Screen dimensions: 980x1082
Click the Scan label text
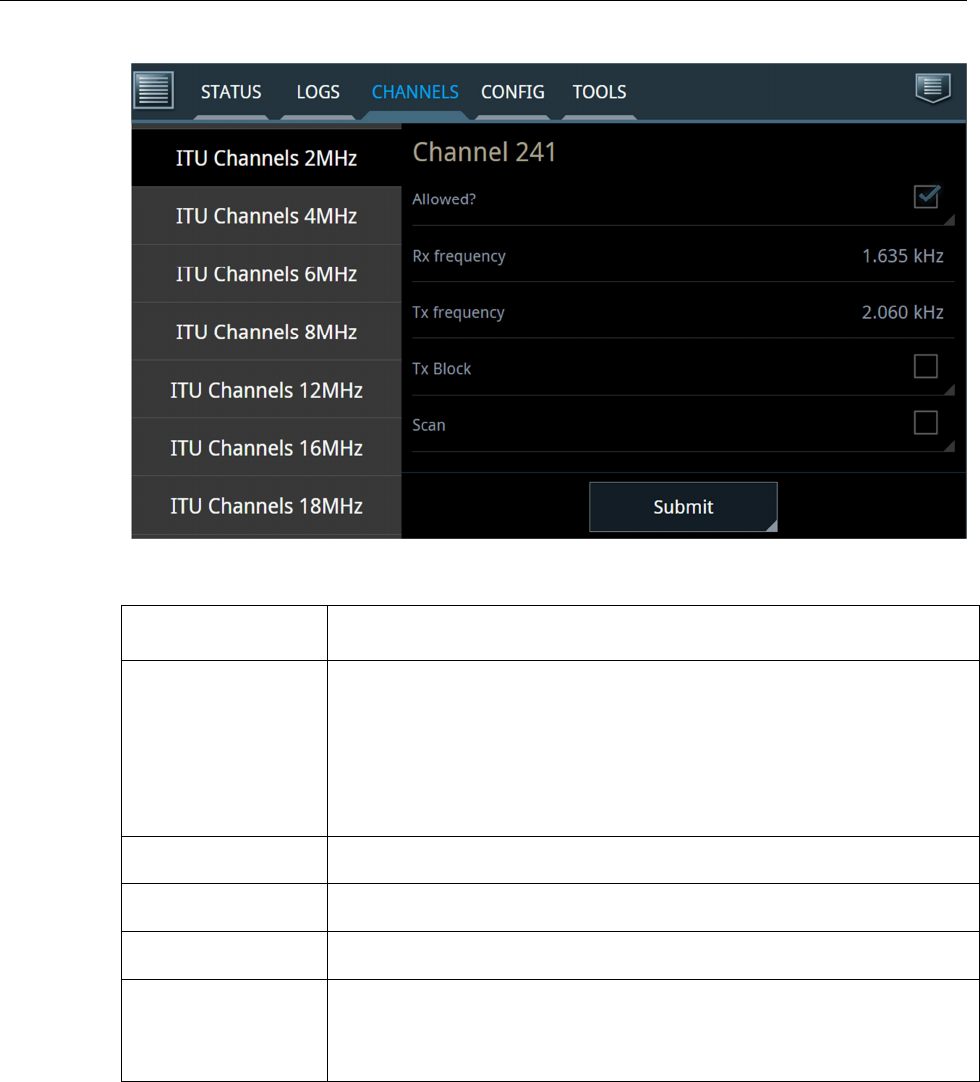click(x=429, y=425)
